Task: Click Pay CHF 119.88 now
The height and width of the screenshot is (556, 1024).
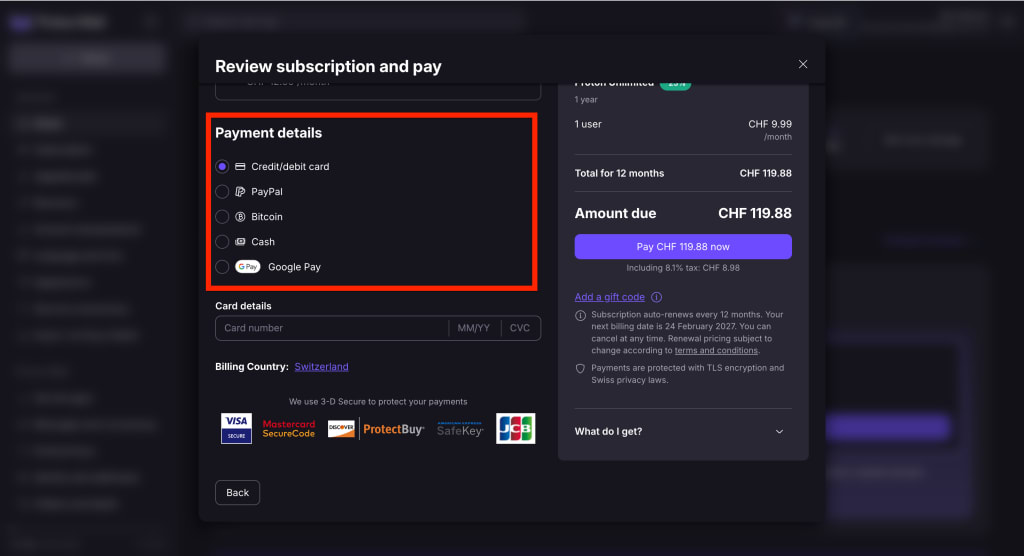Action: [683, 247]
